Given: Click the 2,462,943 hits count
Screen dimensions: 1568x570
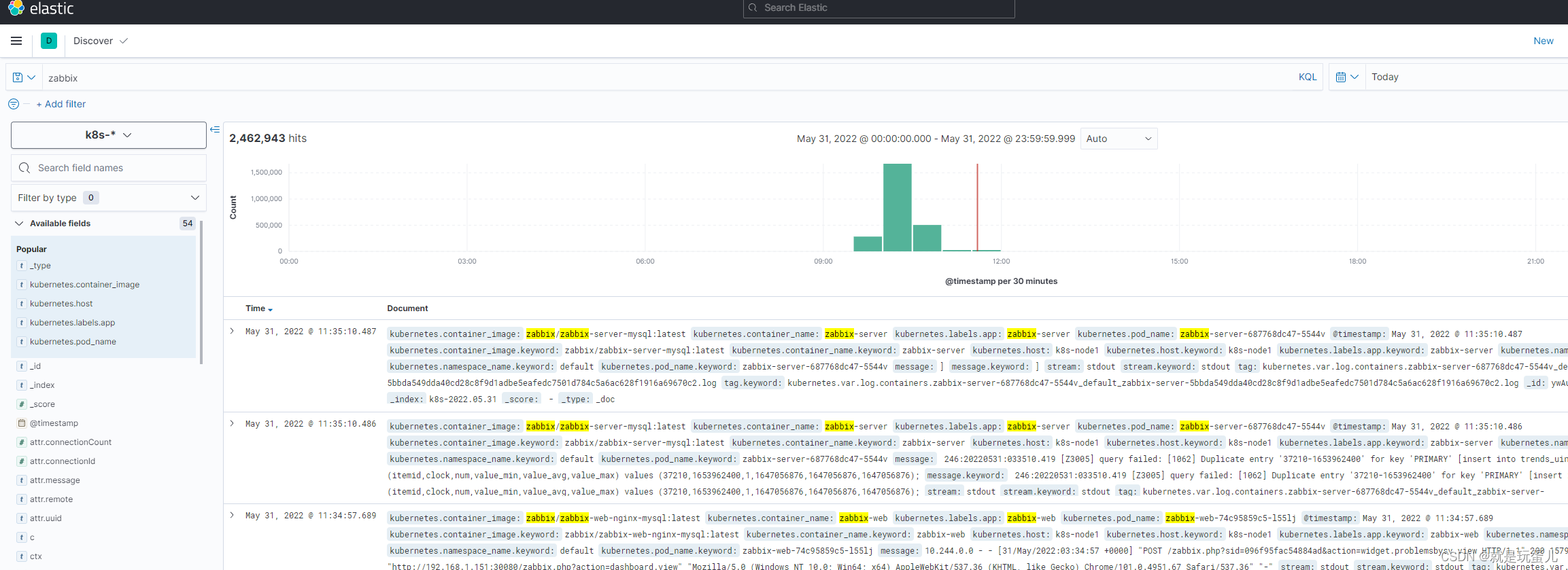Looking at the screenshot, I should pos(268,138).
